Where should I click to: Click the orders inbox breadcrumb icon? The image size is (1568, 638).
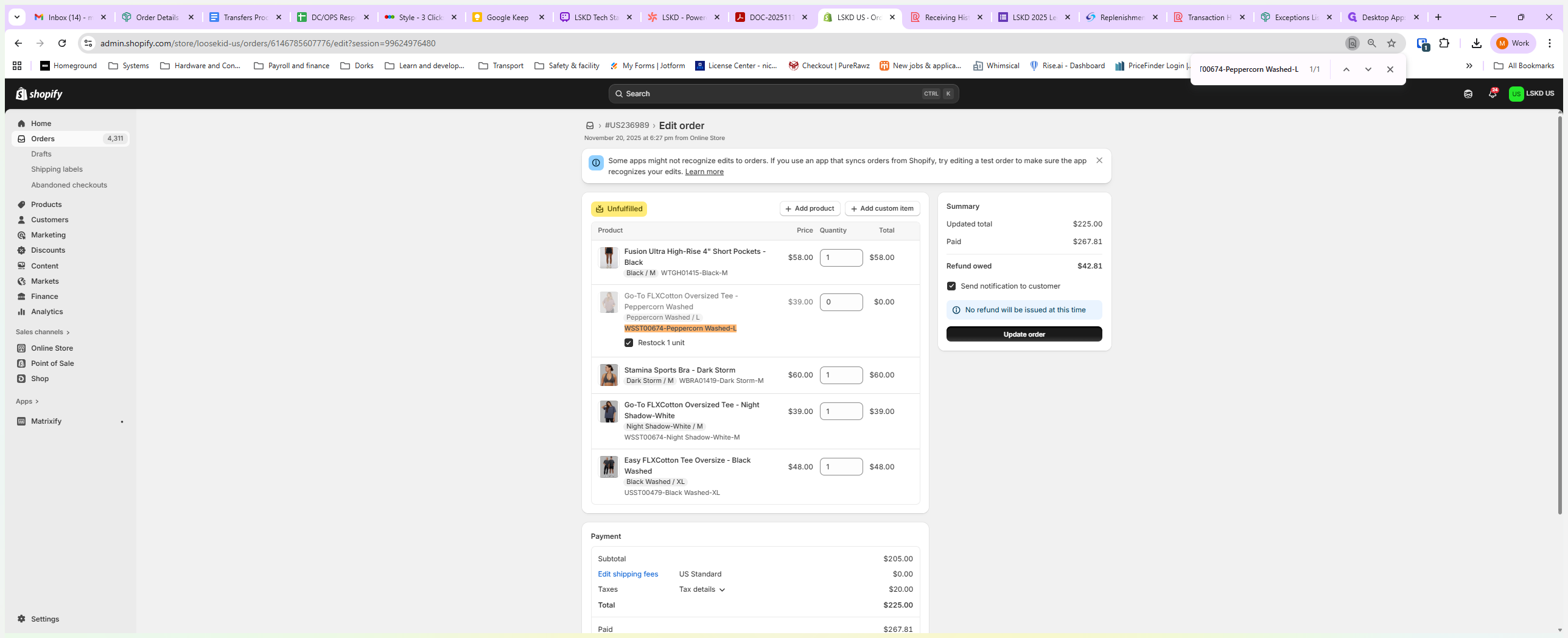point(589,125)
